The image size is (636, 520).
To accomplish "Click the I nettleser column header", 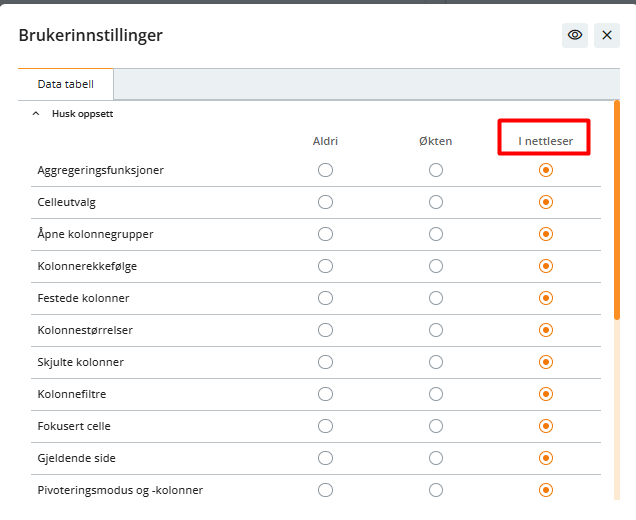I will tap(546, 141).
